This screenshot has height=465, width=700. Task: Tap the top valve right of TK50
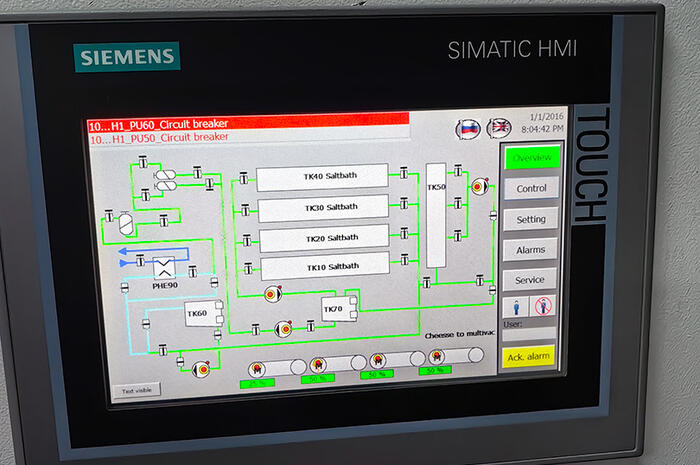[x=458, y=170]
